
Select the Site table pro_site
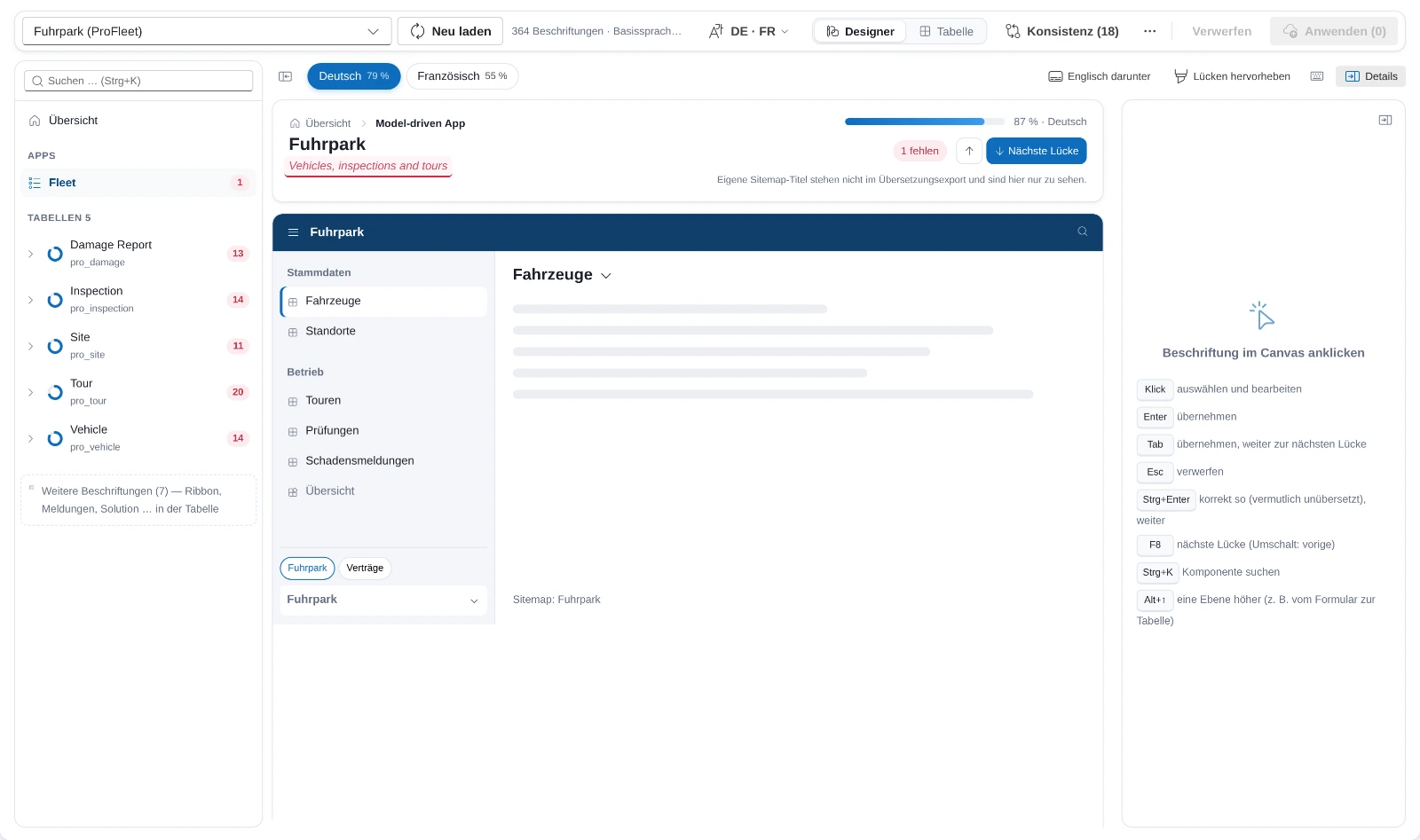click(x=138, y=346)
